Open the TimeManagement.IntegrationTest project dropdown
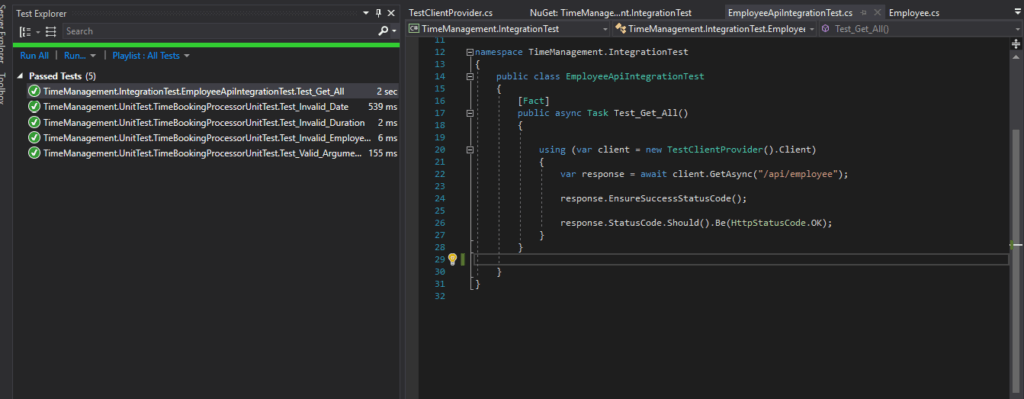This screenshot has width=1024, height=399. point(507,29)
